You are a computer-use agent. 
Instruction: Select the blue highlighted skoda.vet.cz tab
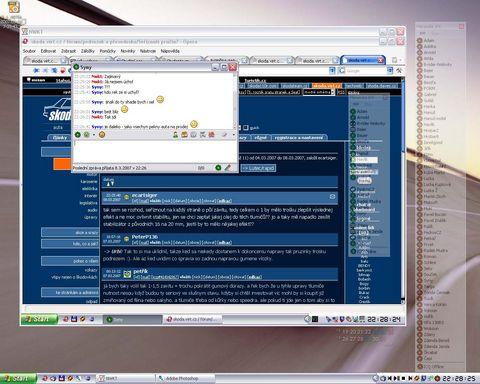click(363, 60)
